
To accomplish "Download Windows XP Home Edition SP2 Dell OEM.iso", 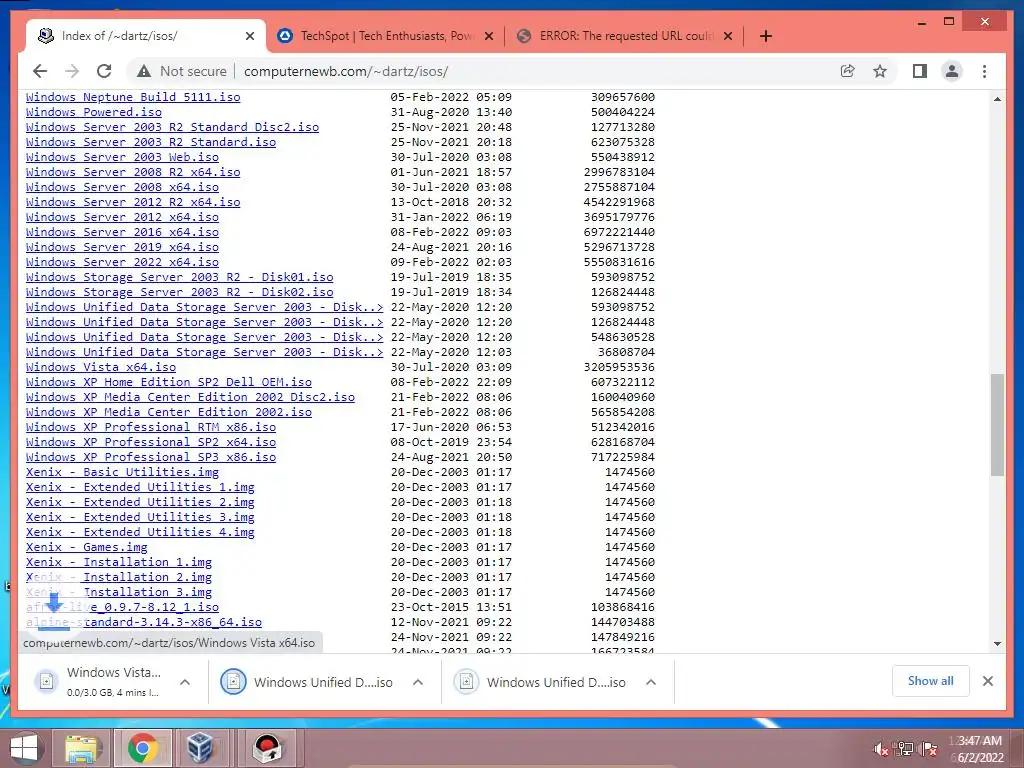I will pyautogui.click(x=169, y=383).
